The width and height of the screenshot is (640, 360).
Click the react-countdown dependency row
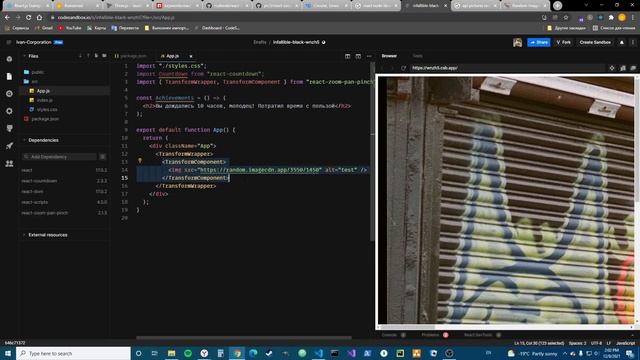pos(64,181)
